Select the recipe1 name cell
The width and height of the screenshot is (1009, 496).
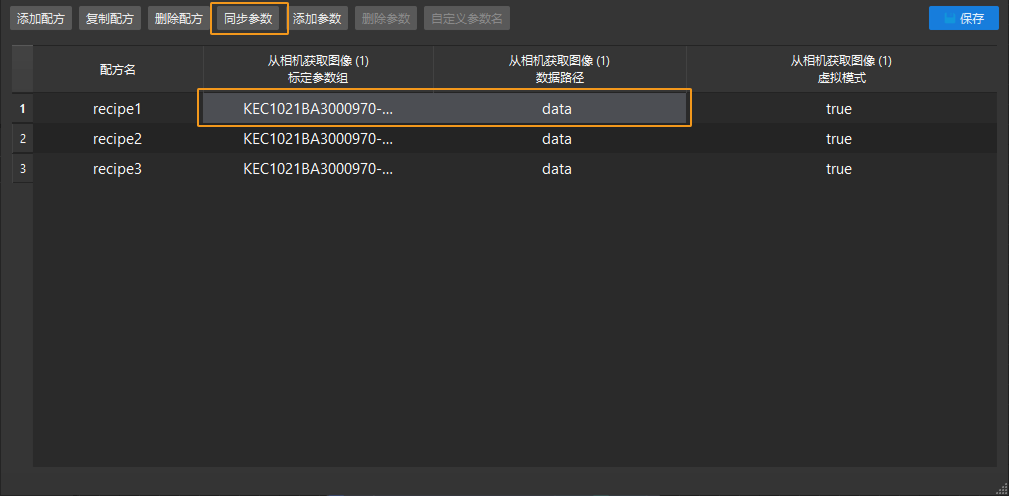[x=118, y=109]
